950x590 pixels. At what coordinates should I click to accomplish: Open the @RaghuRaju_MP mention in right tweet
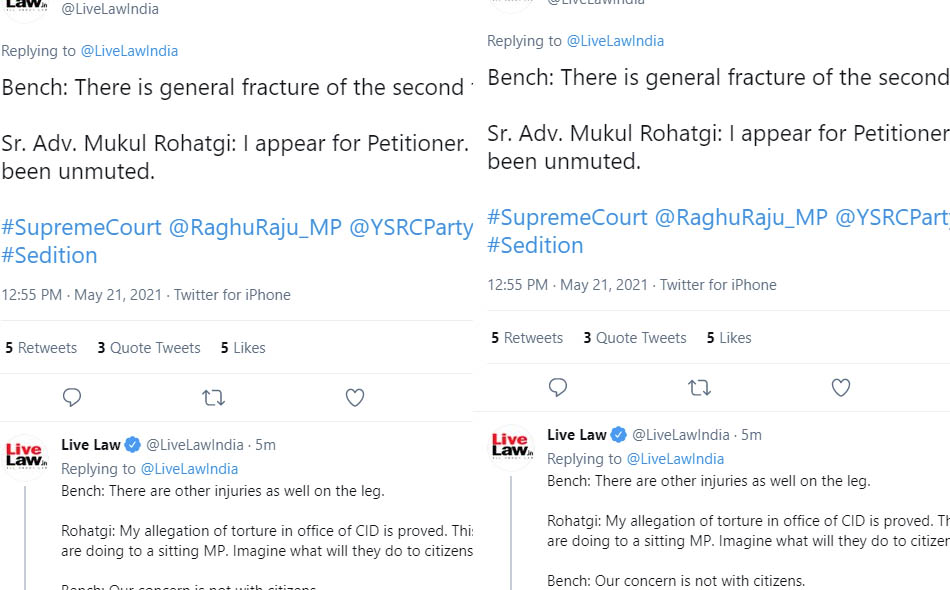pyautogui.click(x=741, y=217)
